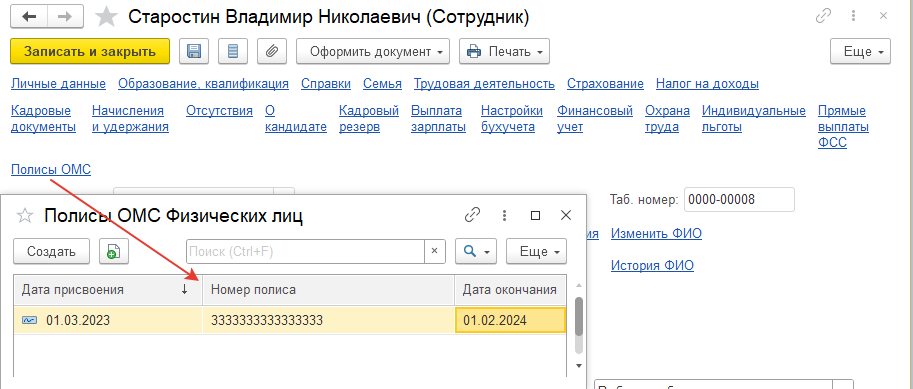Expand Оформить документ dropdown
Image resolution: width=913 pixels, height=389 pixels.
point(373,51)
